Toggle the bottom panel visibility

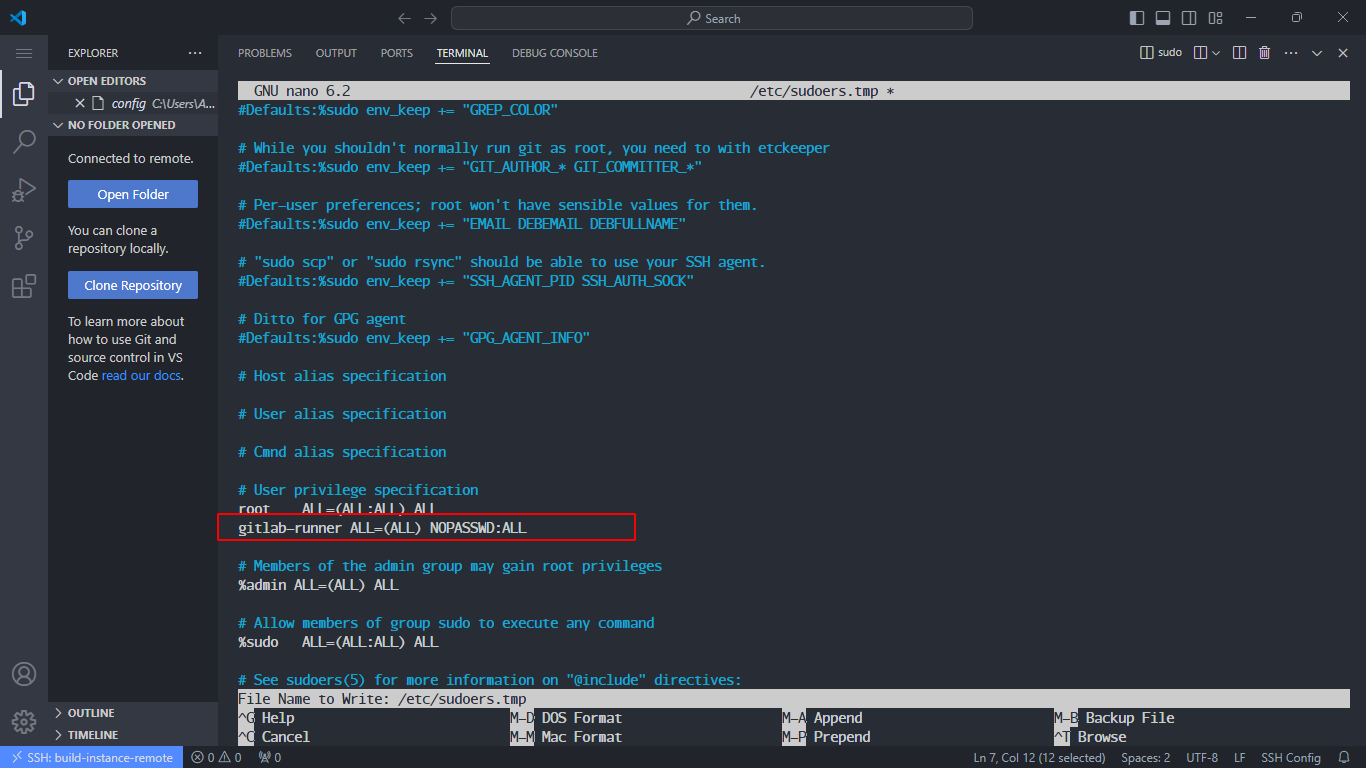click(1163, 18)
